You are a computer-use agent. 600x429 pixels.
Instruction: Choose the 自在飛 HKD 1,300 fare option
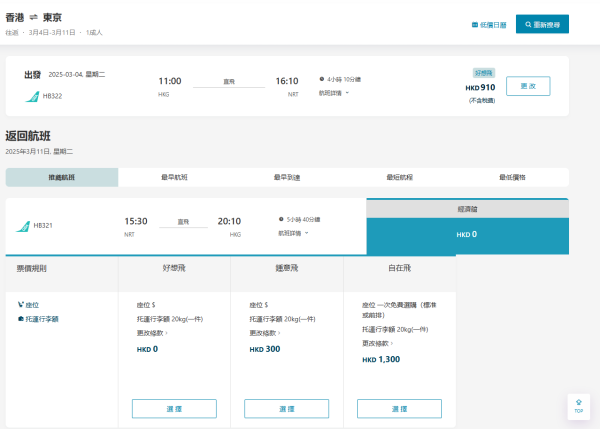(399, 408)
